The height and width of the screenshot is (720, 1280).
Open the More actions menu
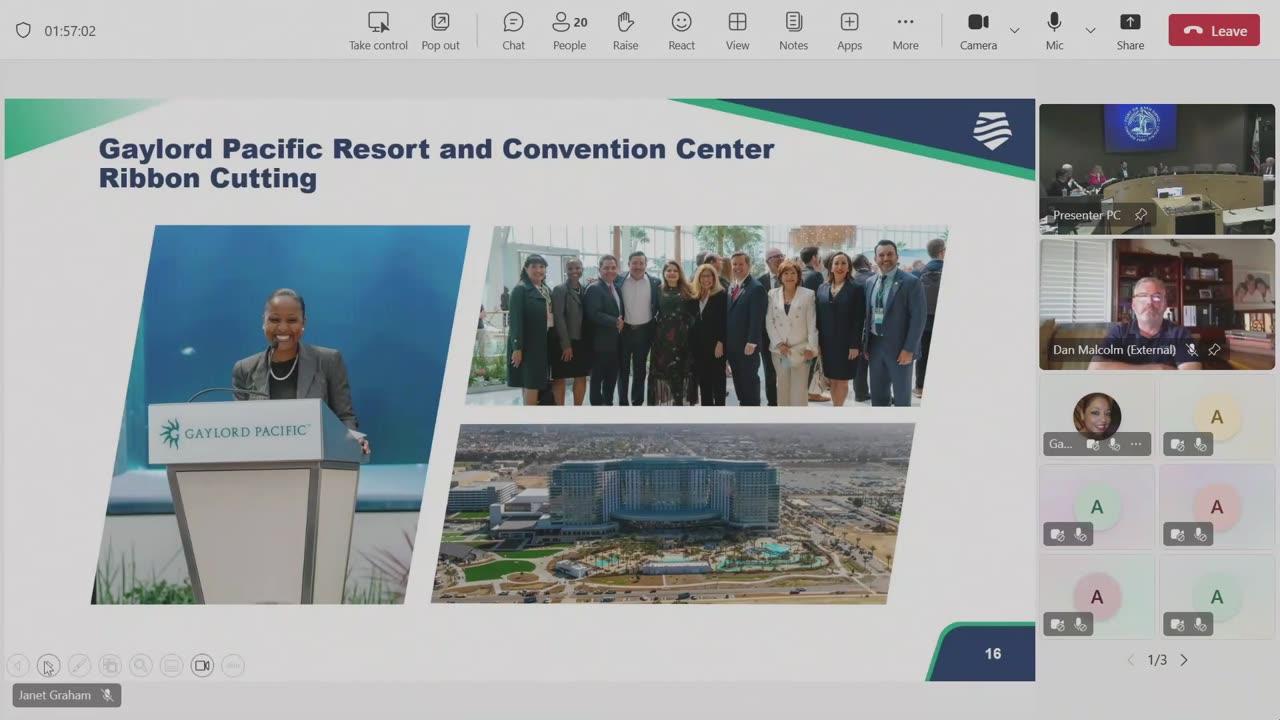pyautogui.click(x=905, y=31)
